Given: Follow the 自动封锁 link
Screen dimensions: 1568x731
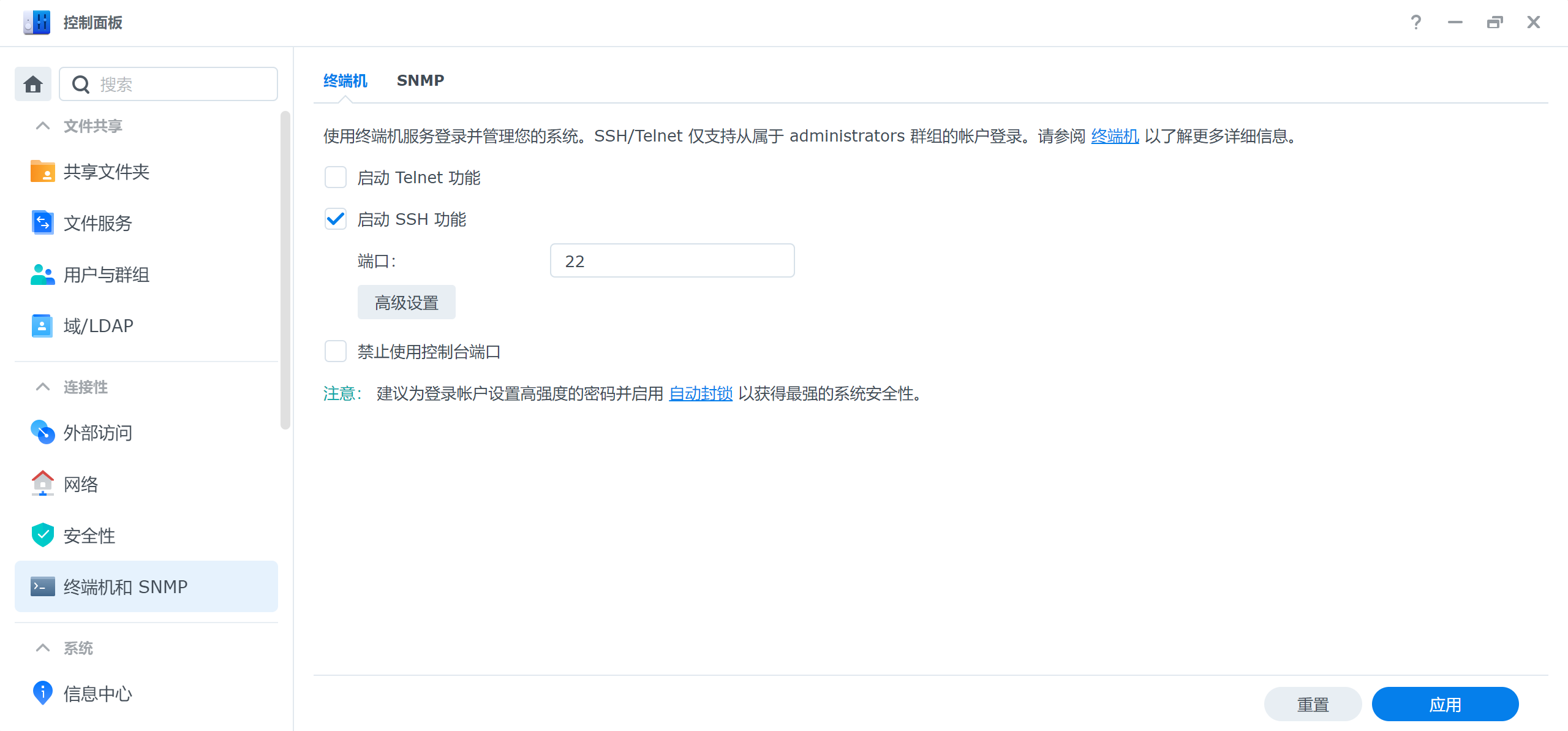Looking at the screenshot, I should click(x=701, y=393).
